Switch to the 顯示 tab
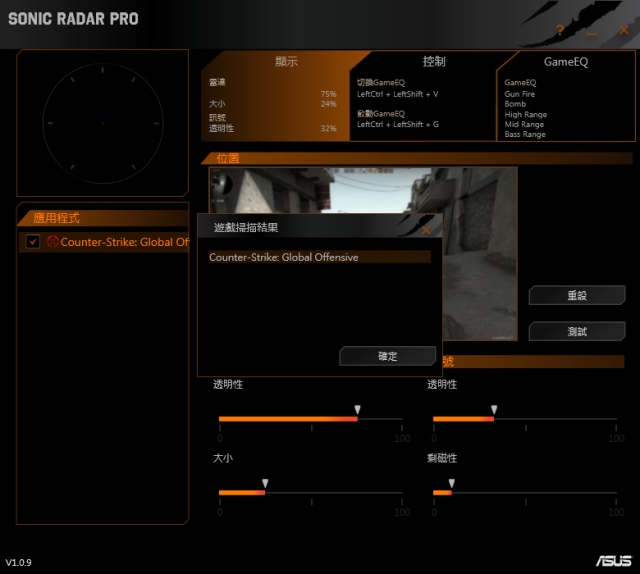Image resolution: width=640 pixels, height=574 pixels. 286,62
